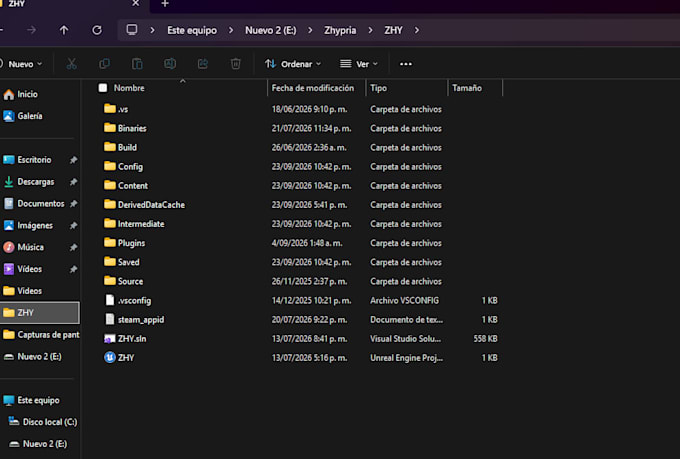Viewport: 680px width, 459px height.
Task: Open Inicio in the sidebar
Action: pos(21,94)
